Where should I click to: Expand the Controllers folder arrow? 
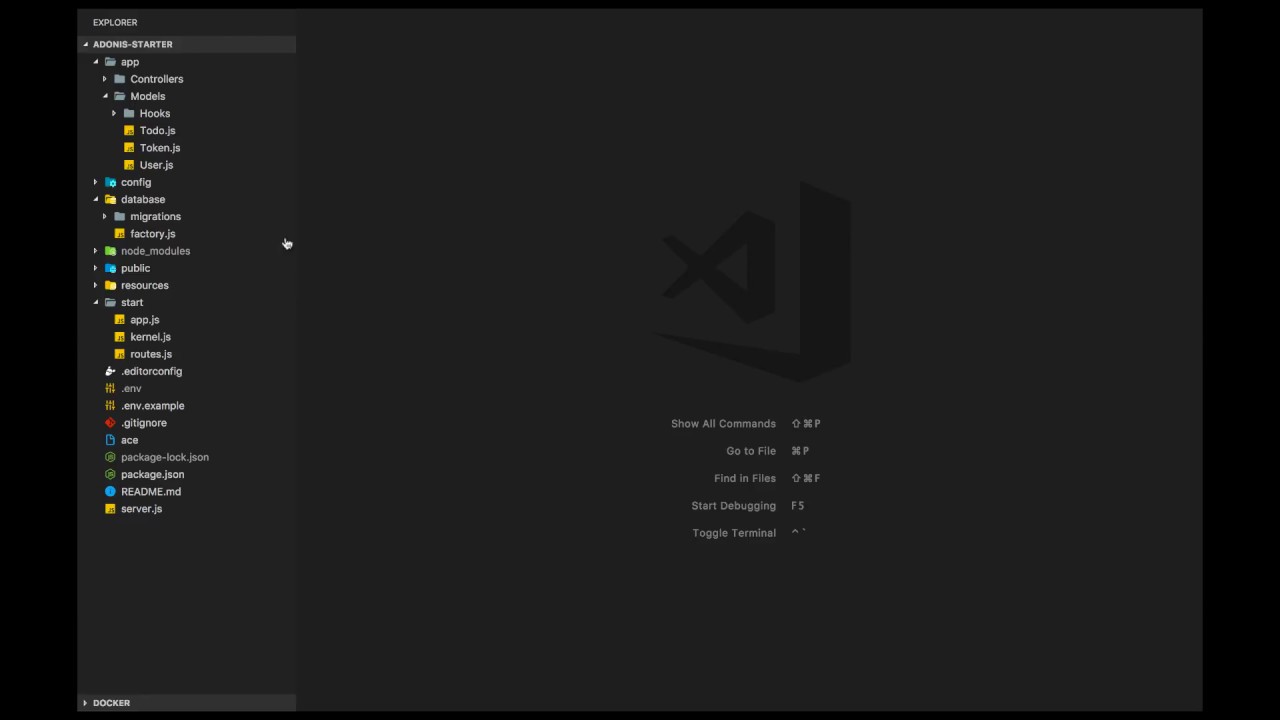tap(105, 79)
